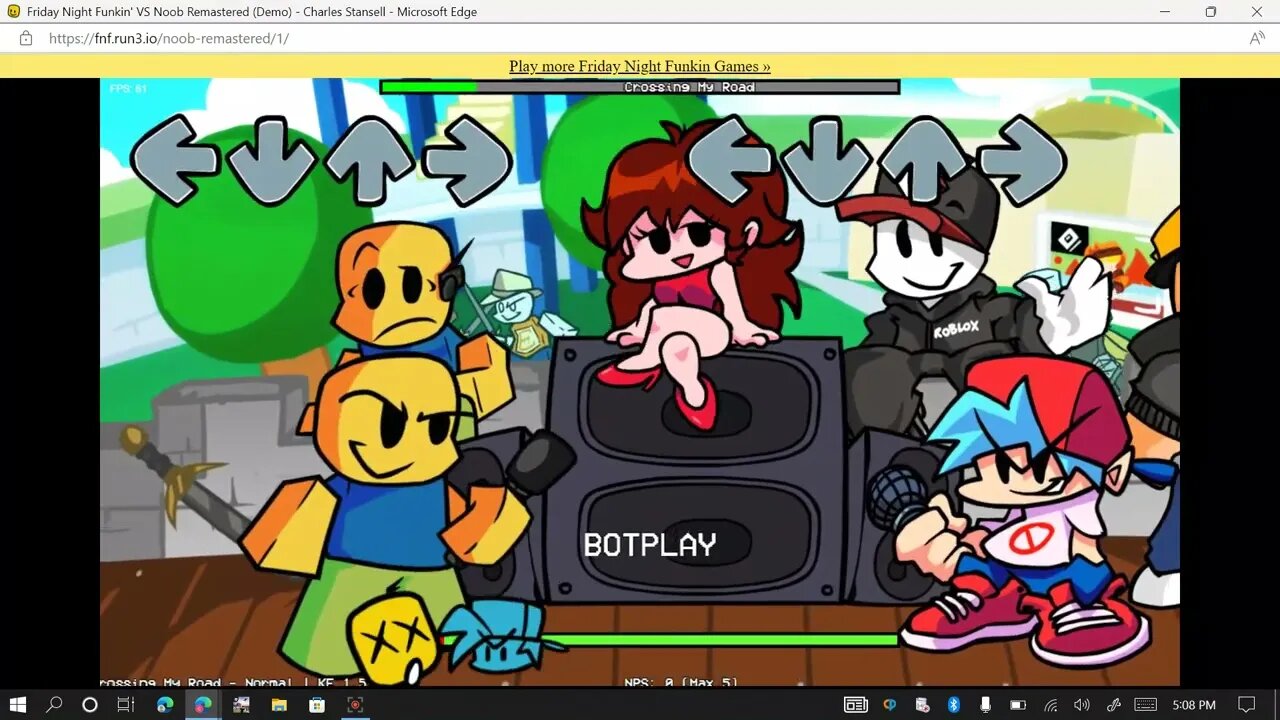Click the green health bar
The width and height of the screenshot is (1280, 720).
pos(718,639)
